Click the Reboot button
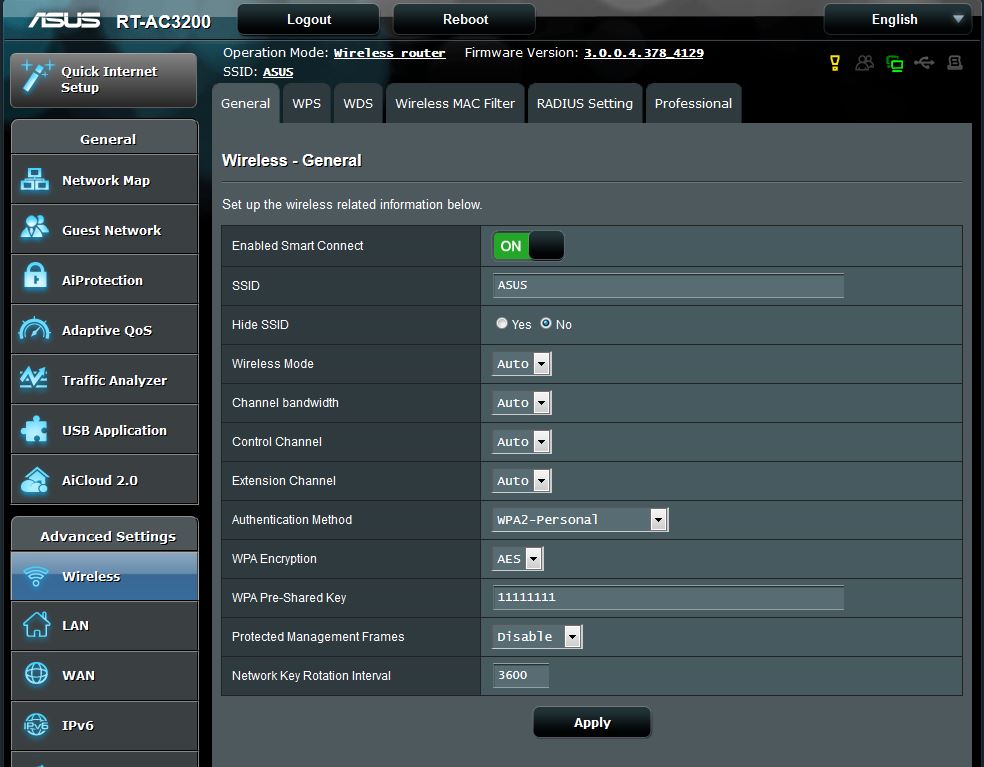984x767 pixels. [x=465, y=19]
